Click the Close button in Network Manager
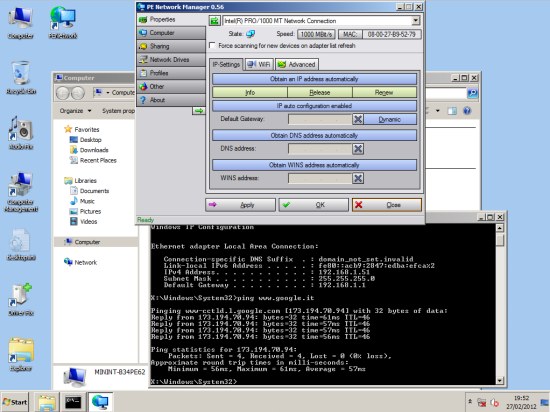The width and height of the screenshot is (550, 412). click(387, 205)
